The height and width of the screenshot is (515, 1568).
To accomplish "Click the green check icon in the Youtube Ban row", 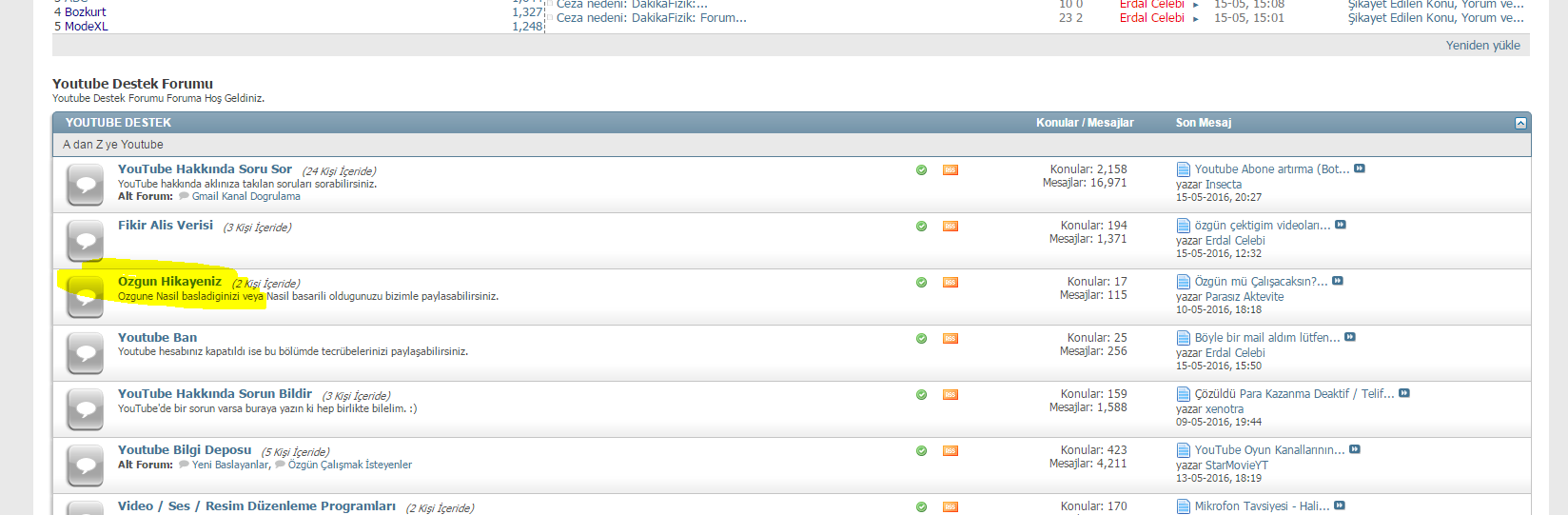I will coord(921,338).
